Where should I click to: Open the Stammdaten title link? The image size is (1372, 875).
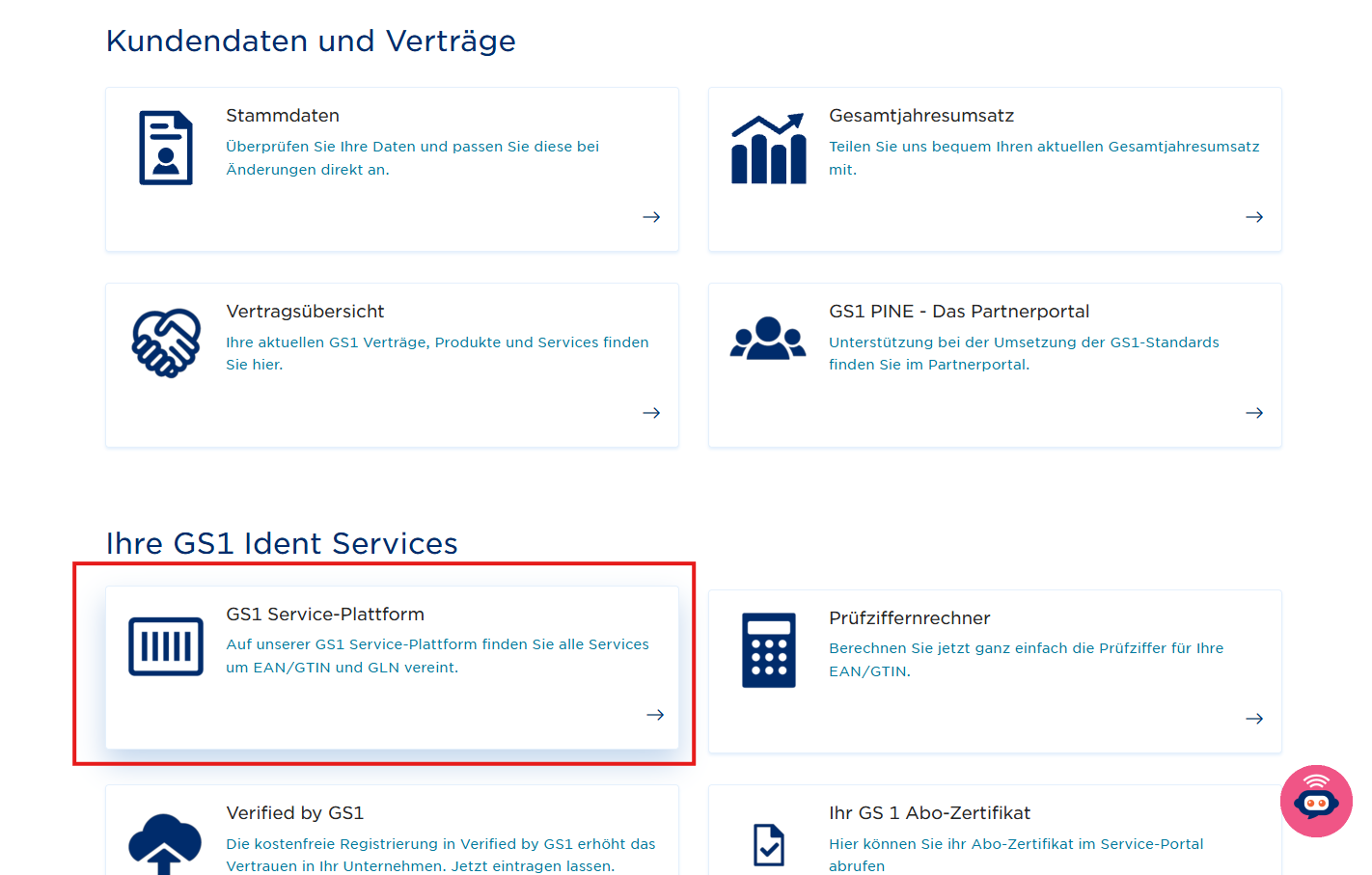point(283,116)
